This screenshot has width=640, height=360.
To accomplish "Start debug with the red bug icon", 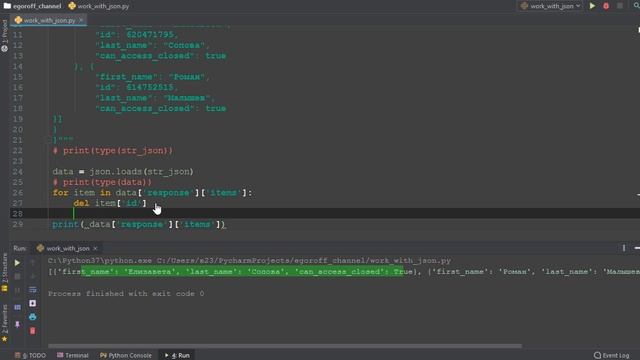I will tap(606, 6).
